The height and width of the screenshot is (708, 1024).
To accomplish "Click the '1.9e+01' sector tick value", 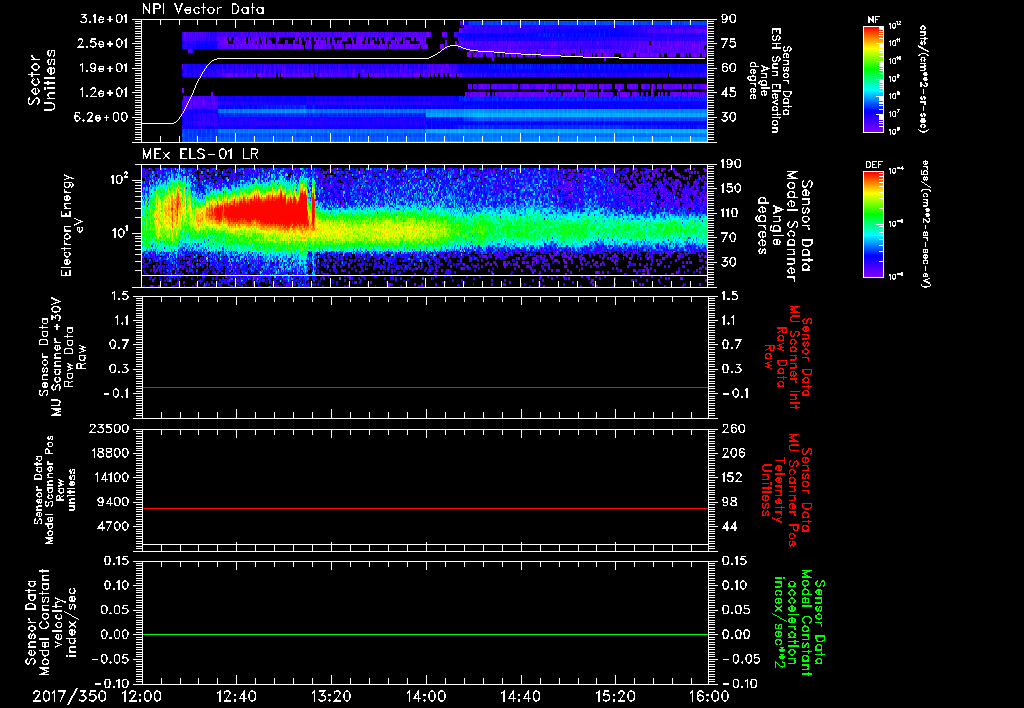I will pyautogui.click(x=104, y=68).
